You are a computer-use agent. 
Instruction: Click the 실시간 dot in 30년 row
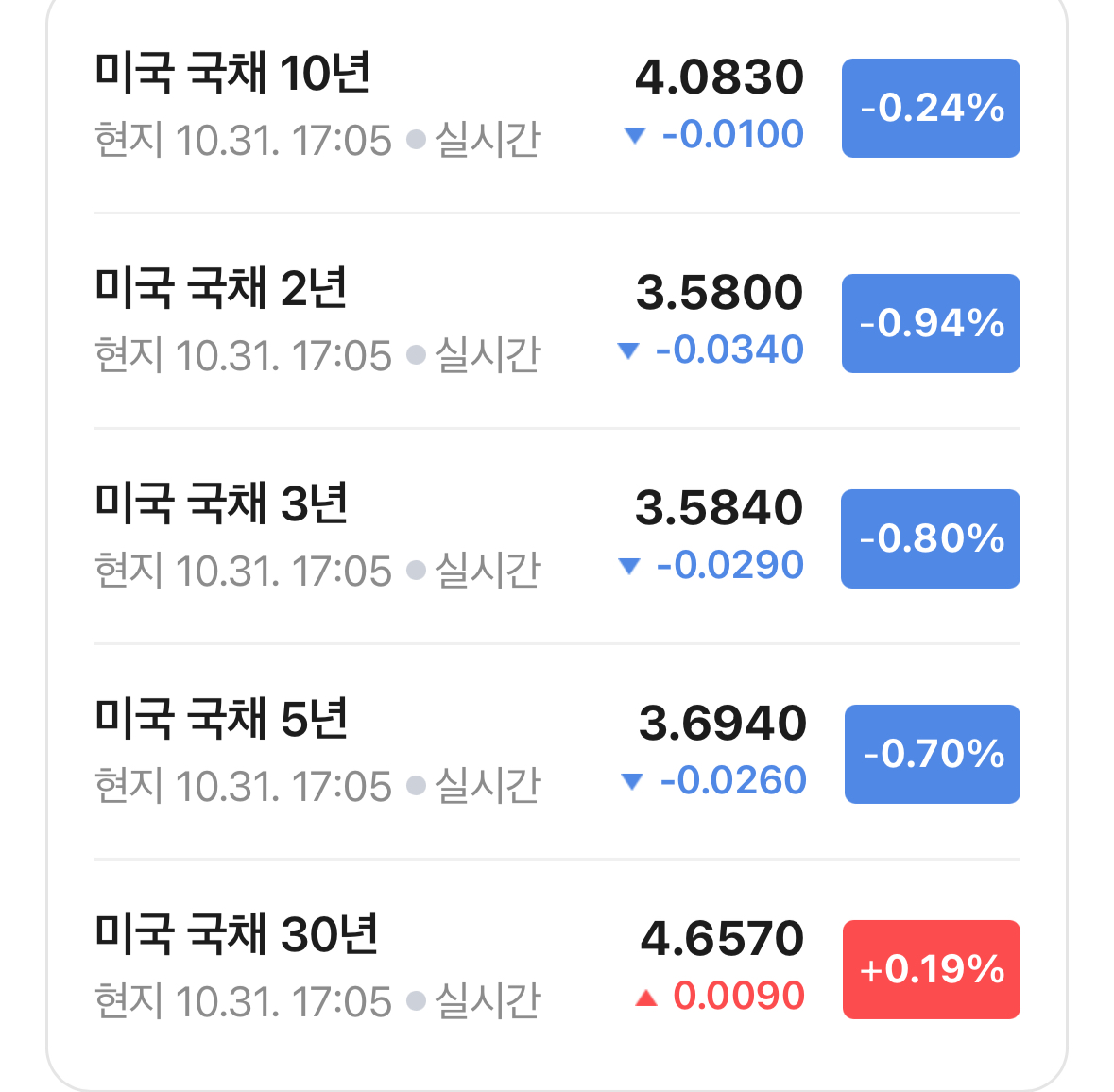click(x=416, y=1001)
